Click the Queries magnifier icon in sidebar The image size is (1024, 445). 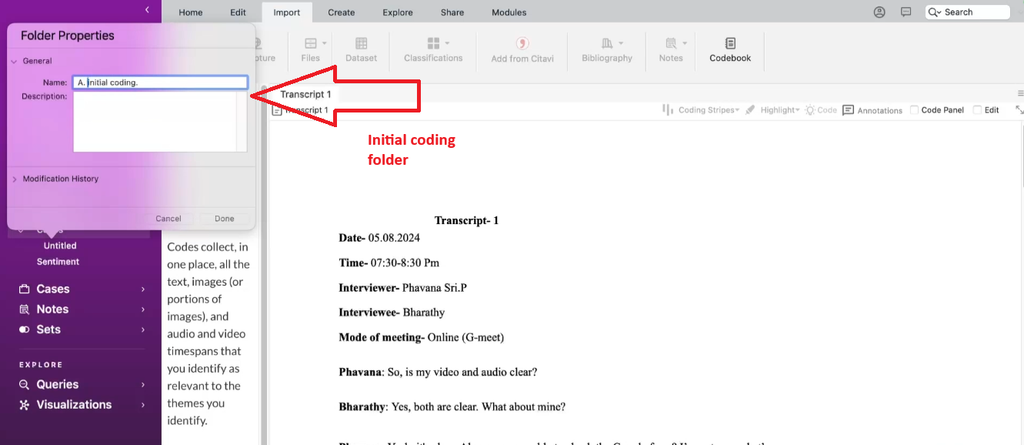click(x=24, y=384)
